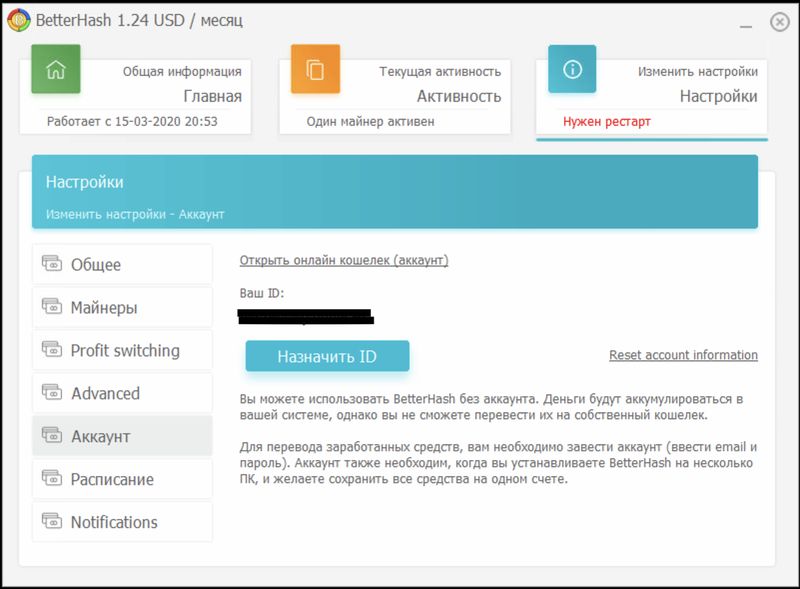Click the BetterHash logo in title bar
Image resolution: width=800 pixels, height=589 pixels.
pos(19,20)
